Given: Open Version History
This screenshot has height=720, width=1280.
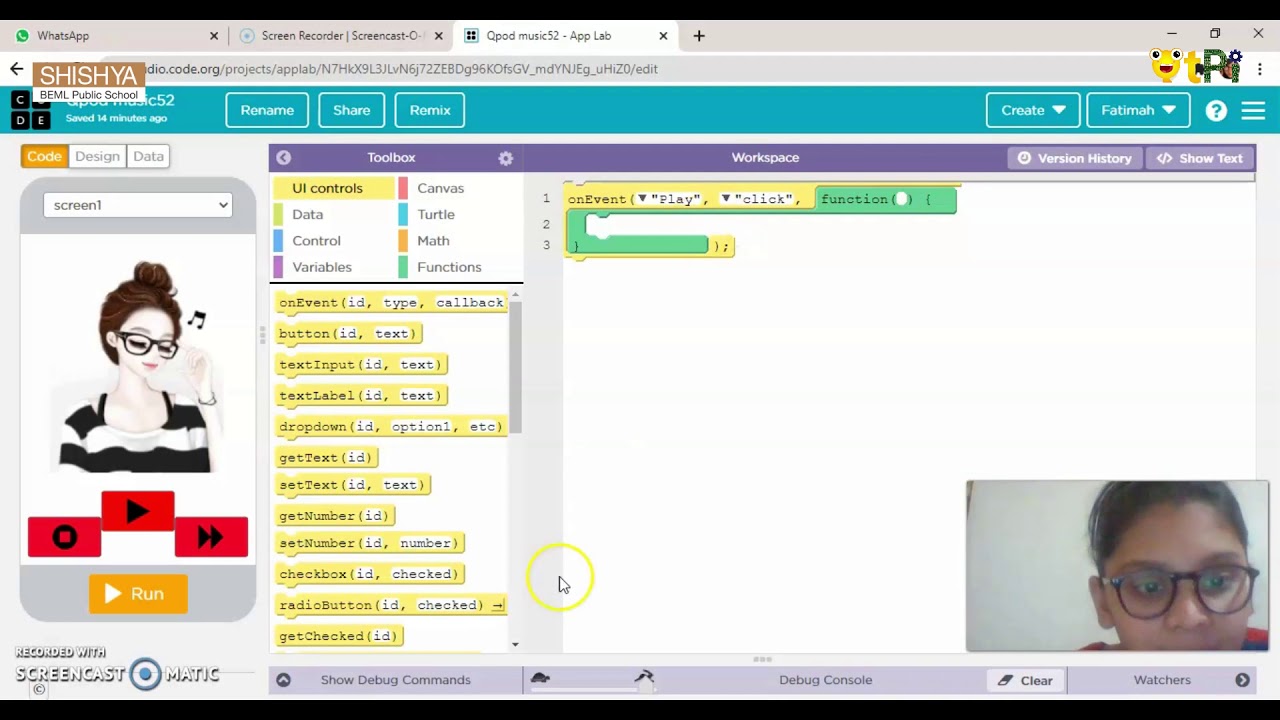Looking at the screenshot, I should pos(1075,158).
